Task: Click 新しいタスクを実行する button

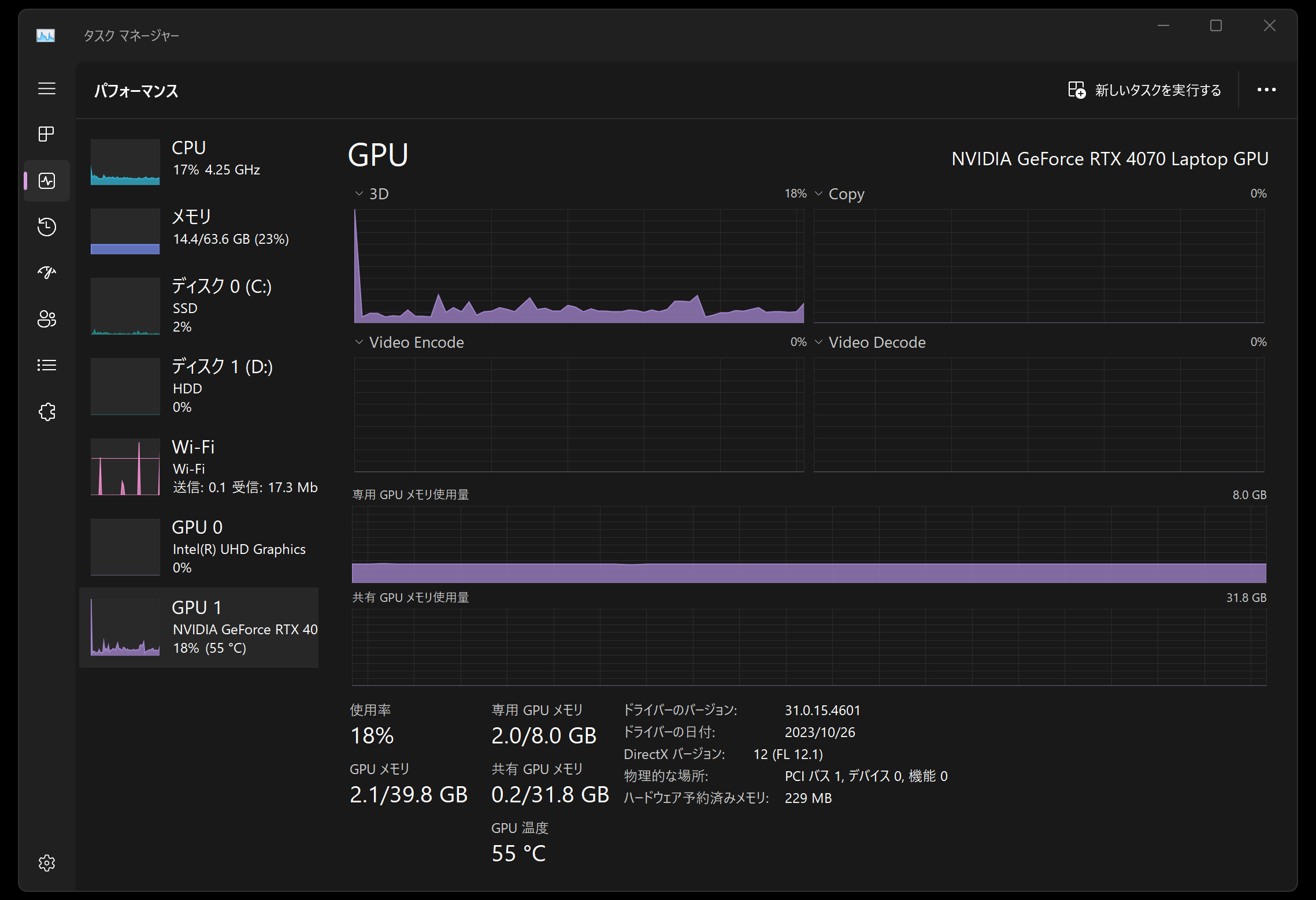Action: pos(1145,90)
